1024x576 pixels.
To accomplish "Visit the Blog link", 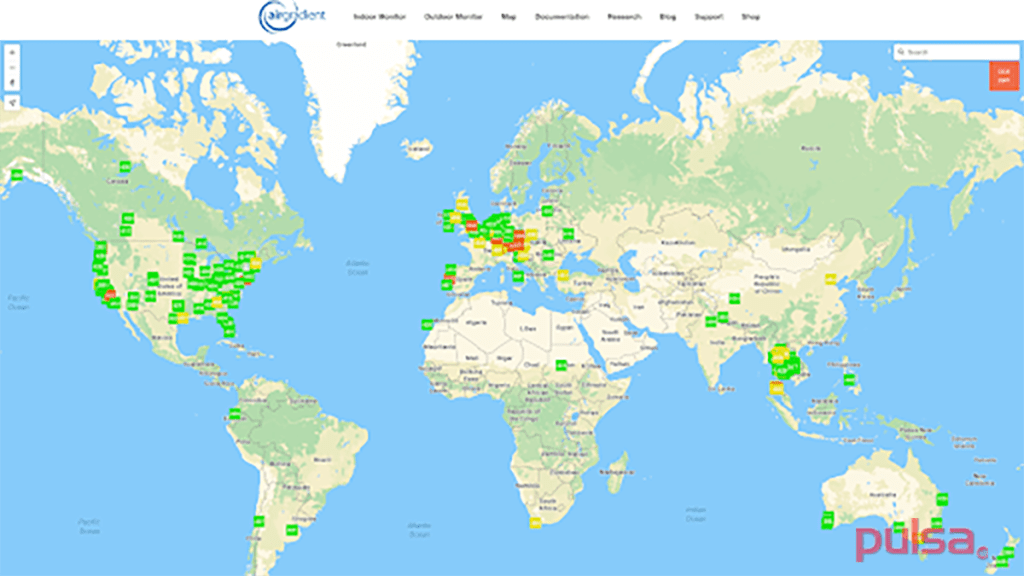I will coord(667,16).
